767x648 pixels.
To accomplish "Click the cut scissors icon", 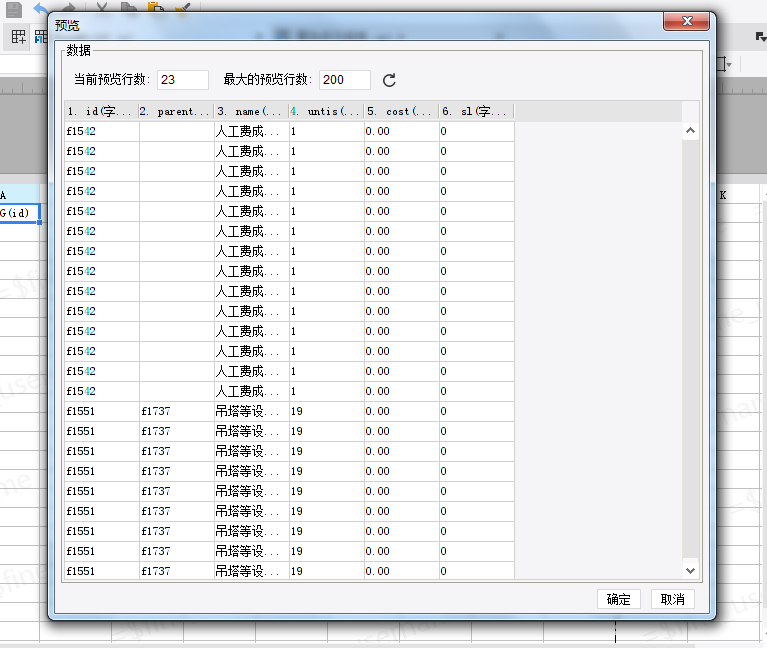I will tap(102, 7).
